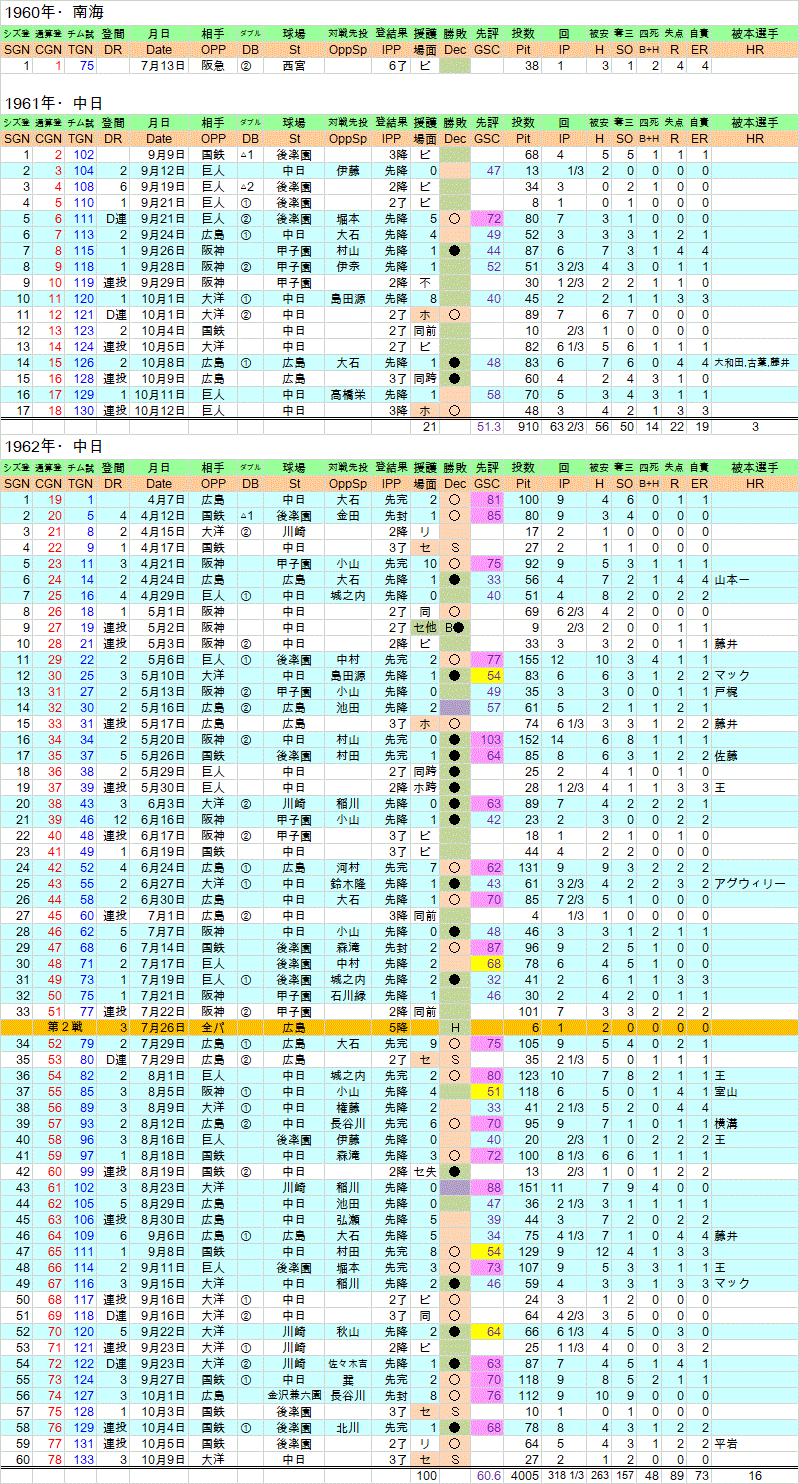Click the "IPP" header in the 1961 table
The image size is (799, 1484).
(x=391, y=138)
